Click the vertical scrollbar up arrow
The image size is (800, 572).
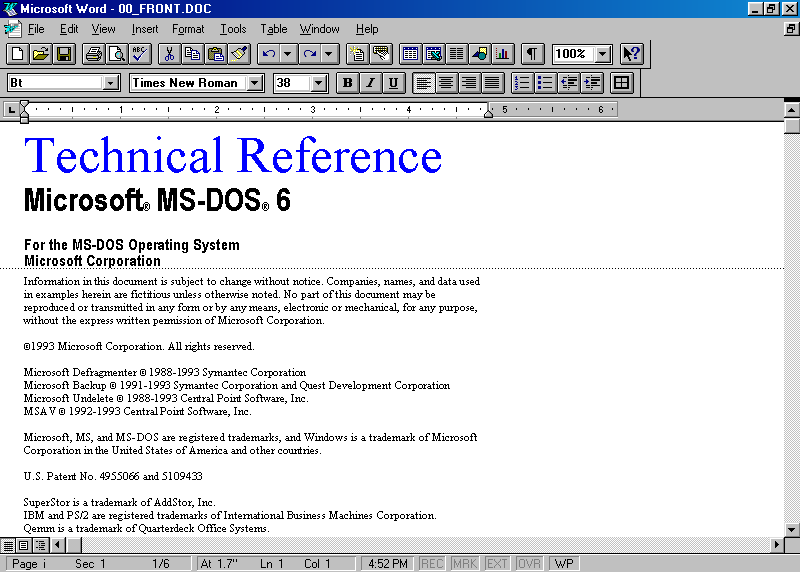(791, 110)
